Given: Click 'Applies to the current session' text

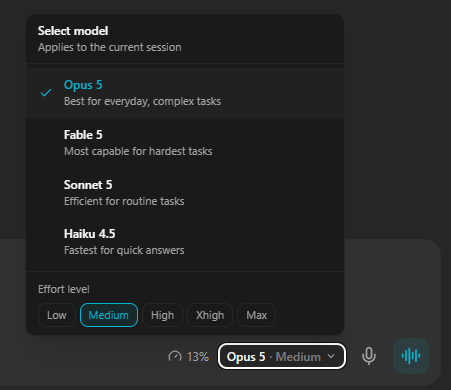Looking at the screenshot, I should click(x=110, y=47).
